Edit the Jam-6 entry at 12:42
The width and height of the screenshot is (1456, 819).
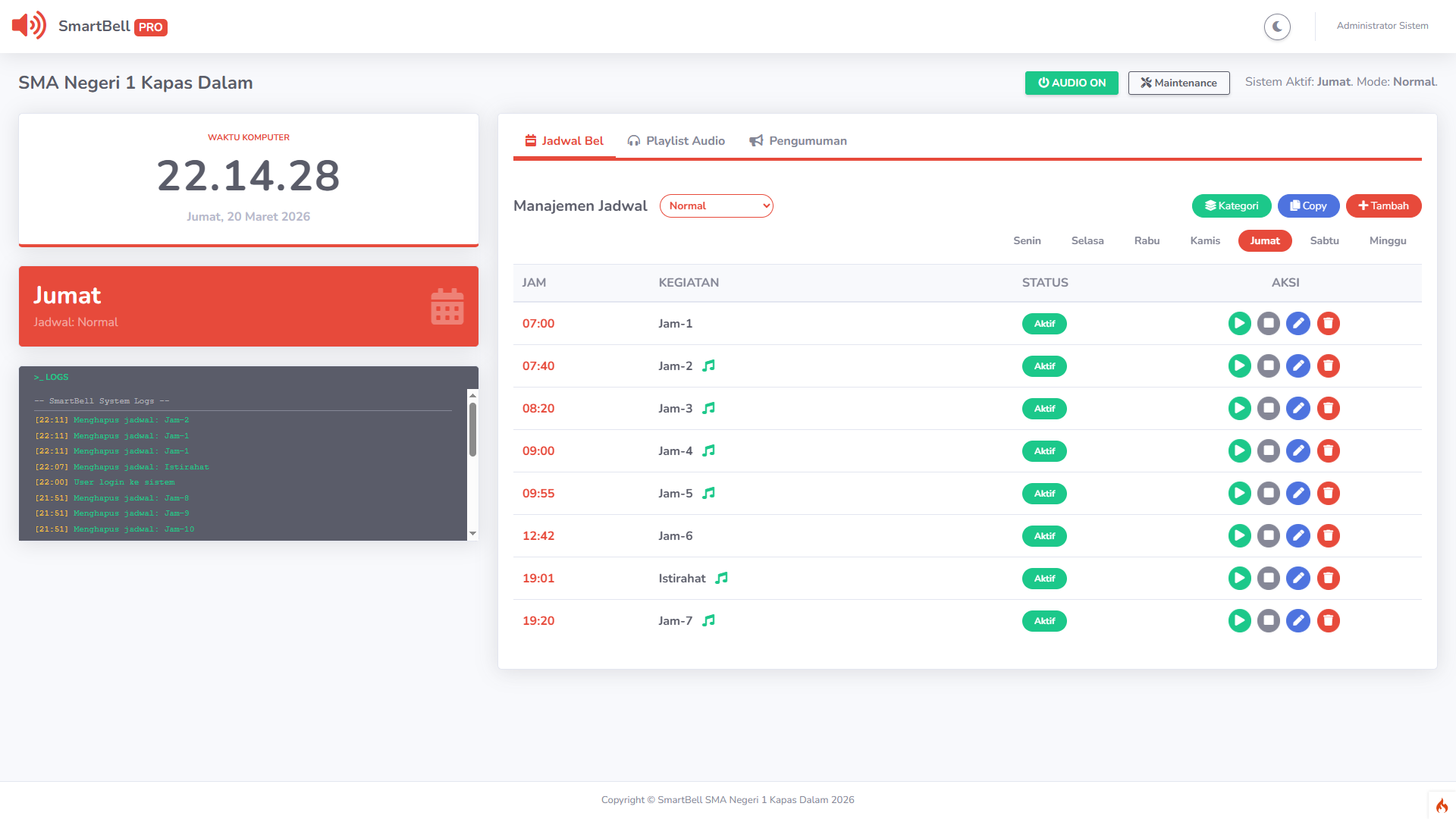[1298, 536]
